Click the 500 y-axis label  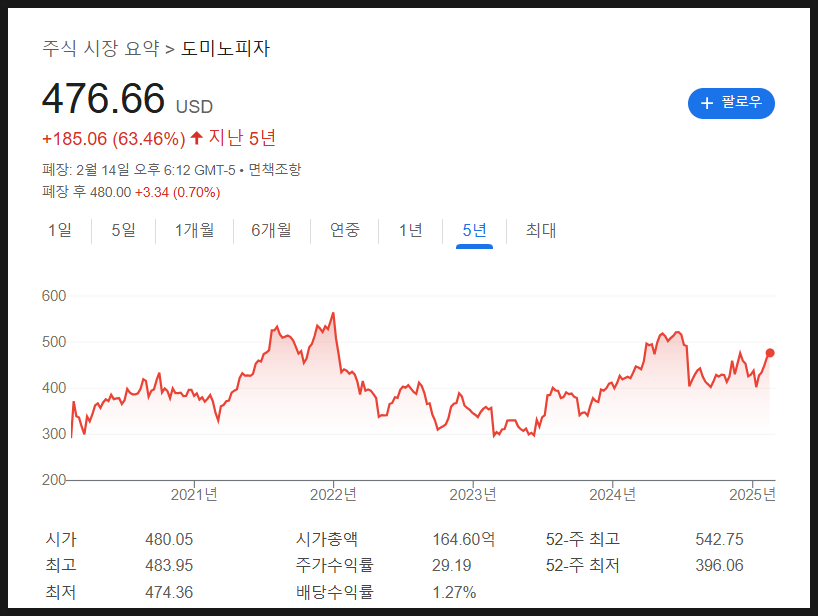click(54, 342)
